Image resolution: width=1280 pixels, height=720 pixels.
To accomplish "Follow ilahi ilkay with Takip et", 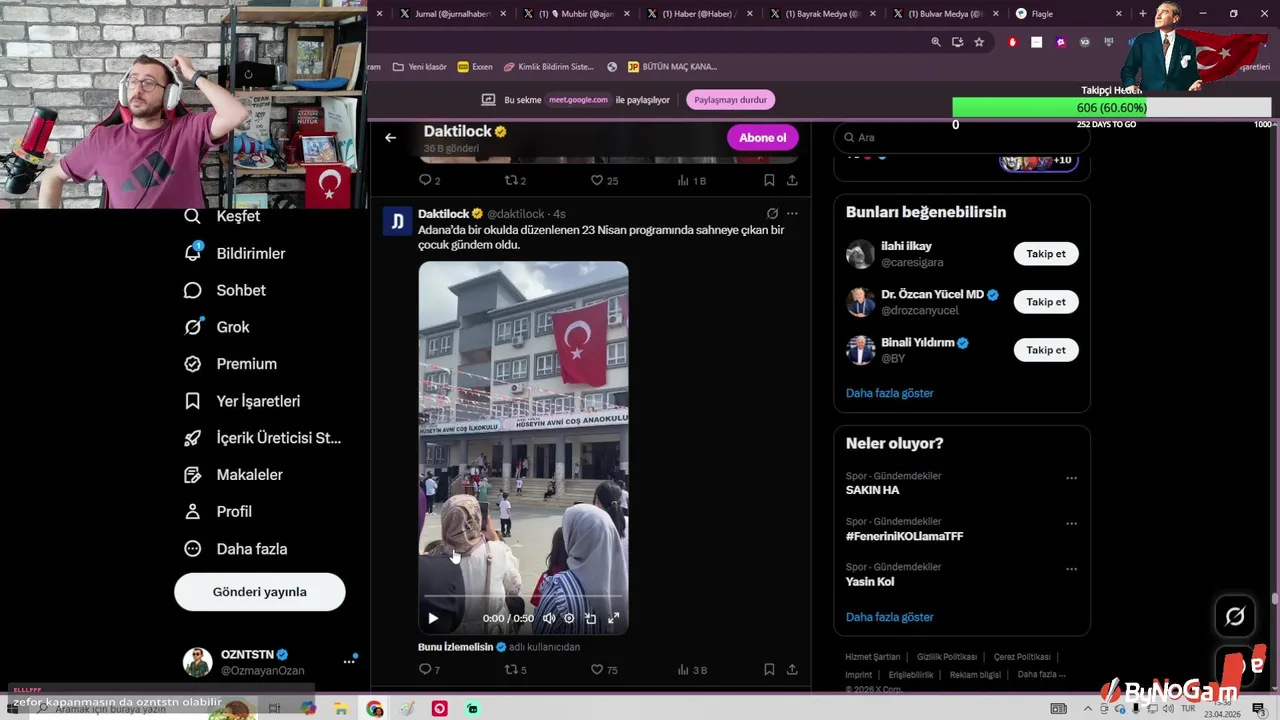I will (x=1046, y=254).
